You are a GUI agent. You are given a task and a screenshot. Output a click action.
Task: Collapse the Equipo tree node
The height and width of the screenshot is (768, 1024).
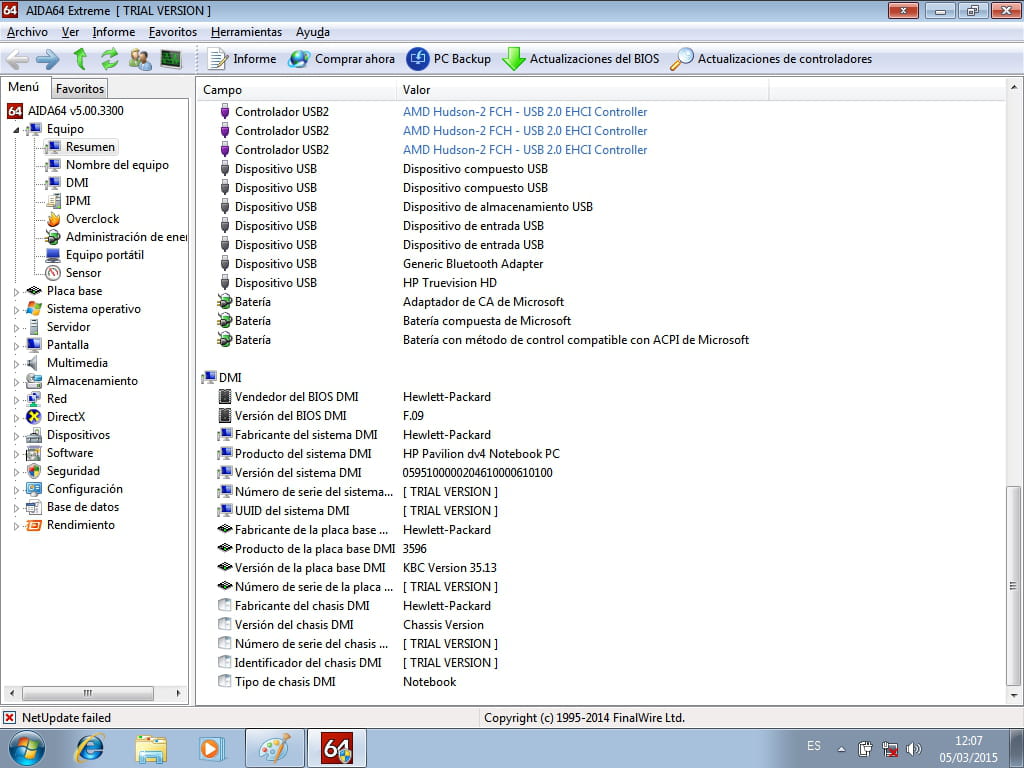[16, 130]
